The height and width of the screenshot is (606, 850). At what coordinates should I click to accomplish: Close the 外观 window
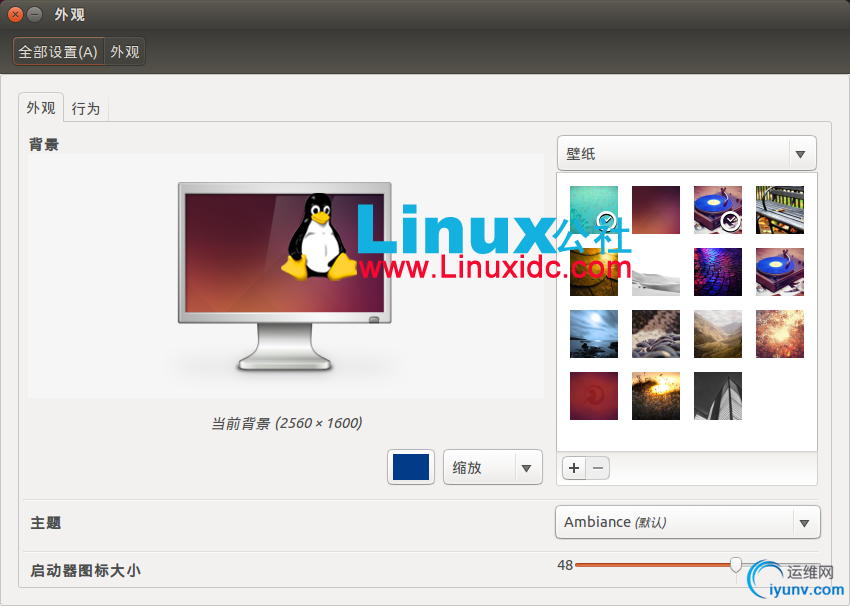coord(15,14)
